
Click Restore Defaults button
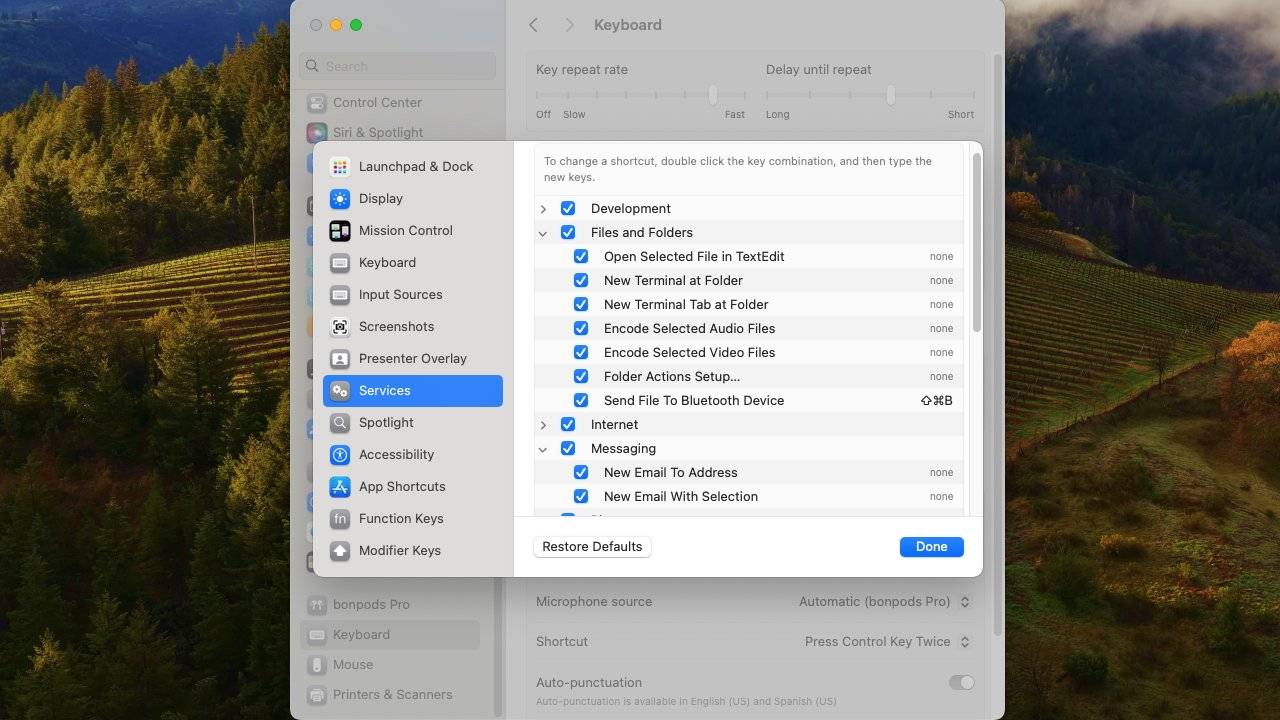point(592,547)
